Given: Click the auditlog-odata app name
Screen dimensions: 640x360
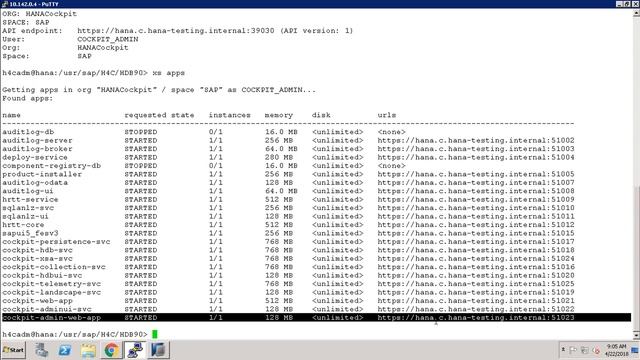Looking at the screenshot, I should pos(35,182).
